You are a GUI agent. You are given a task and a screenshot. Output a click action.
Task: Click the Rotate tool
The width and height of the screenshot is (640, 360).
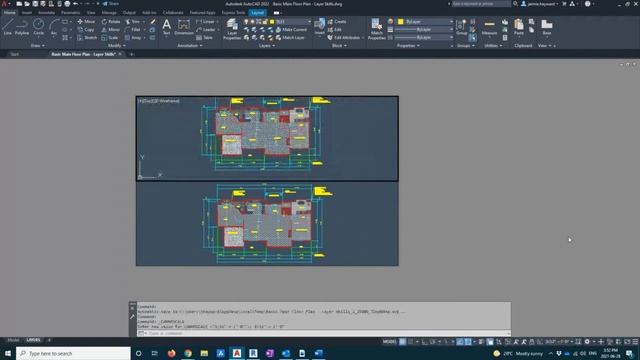pyautogui.click(x=111, y=21)
